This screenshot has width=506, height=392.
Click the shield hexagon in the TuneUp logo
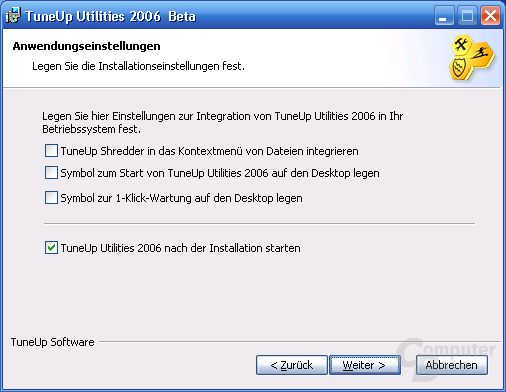(x=460, y=67)
